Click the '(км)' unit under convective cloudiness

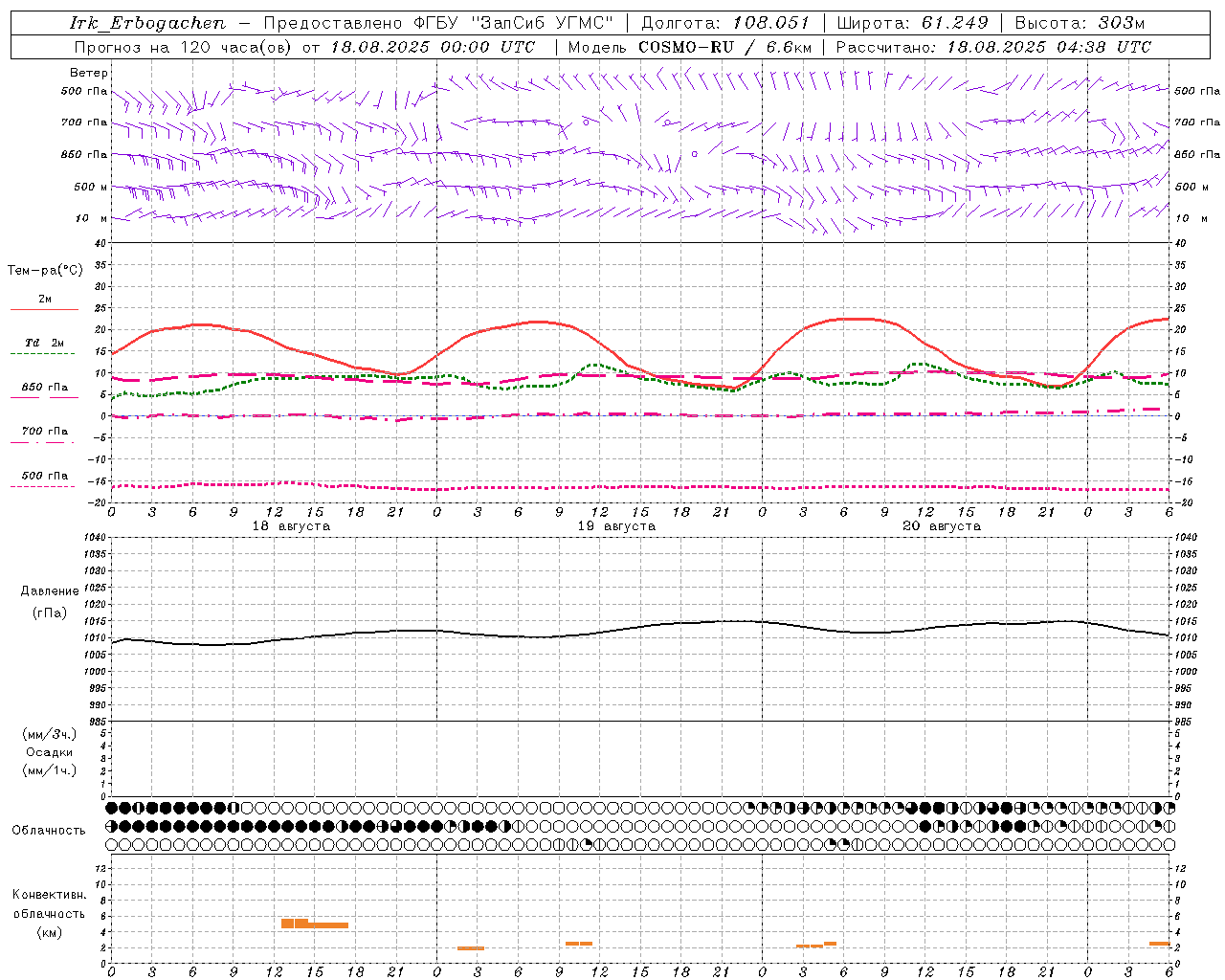point(50,932)
